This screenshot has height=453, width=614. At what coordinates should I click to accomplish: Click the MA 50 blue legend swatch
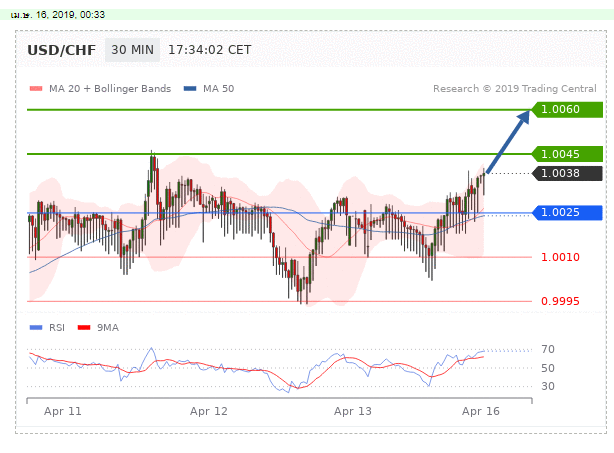pos(190,89)
